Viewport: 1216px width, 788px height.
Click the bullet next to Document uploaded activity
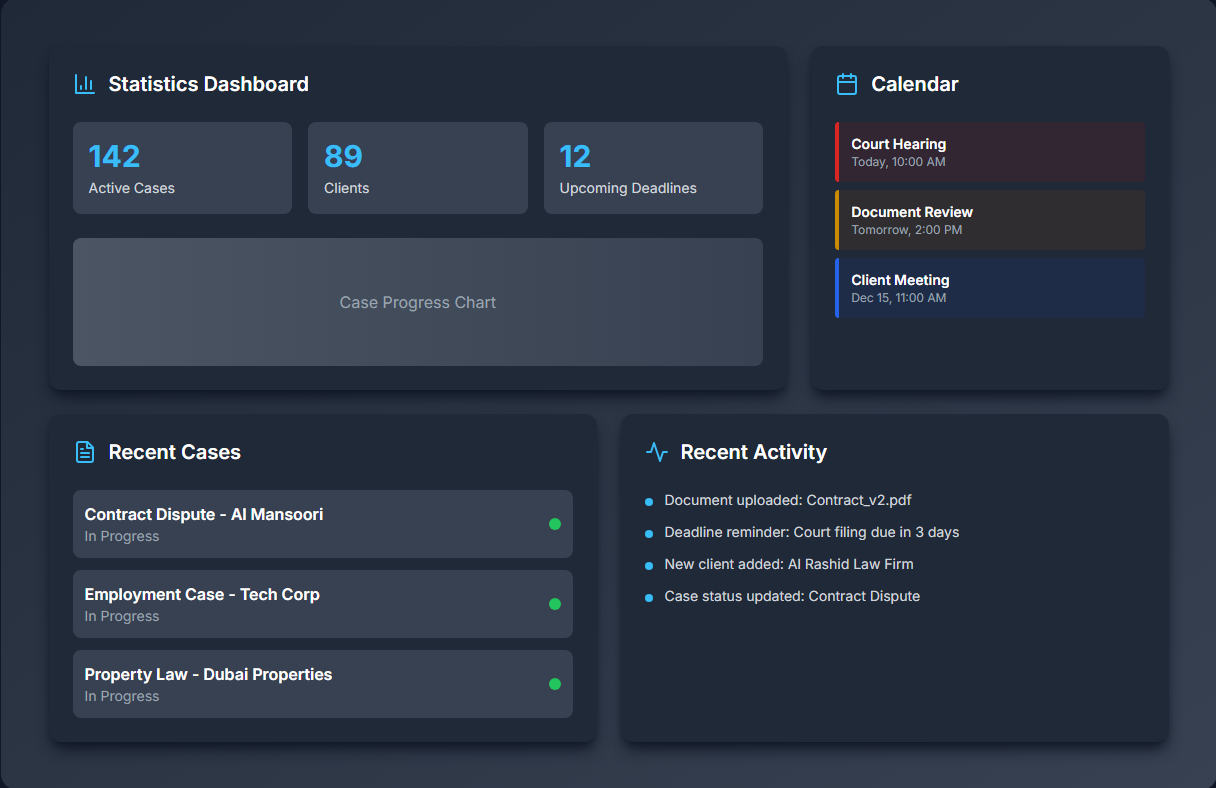pos(649,501)
